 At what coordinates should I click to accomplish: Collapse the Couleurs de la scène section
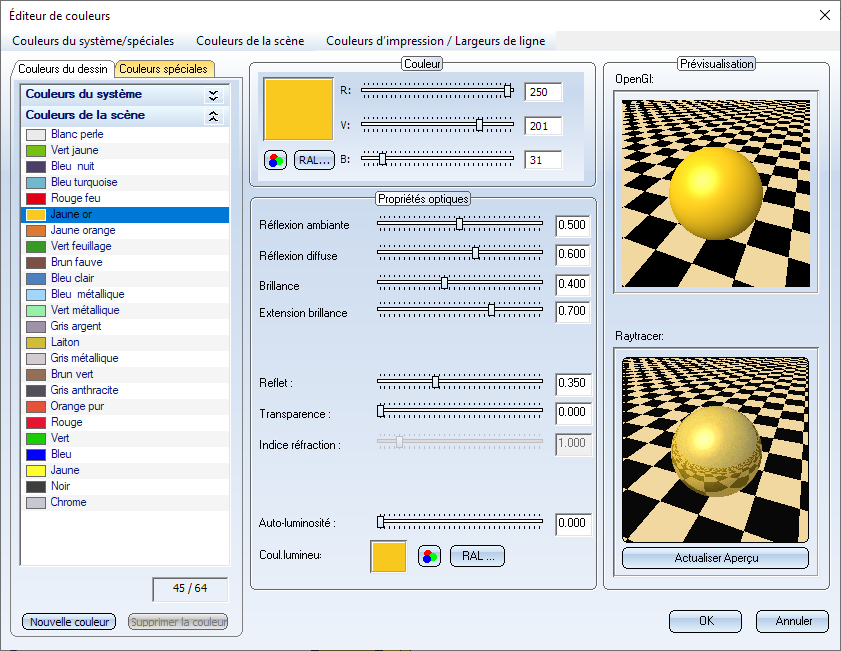212,116
